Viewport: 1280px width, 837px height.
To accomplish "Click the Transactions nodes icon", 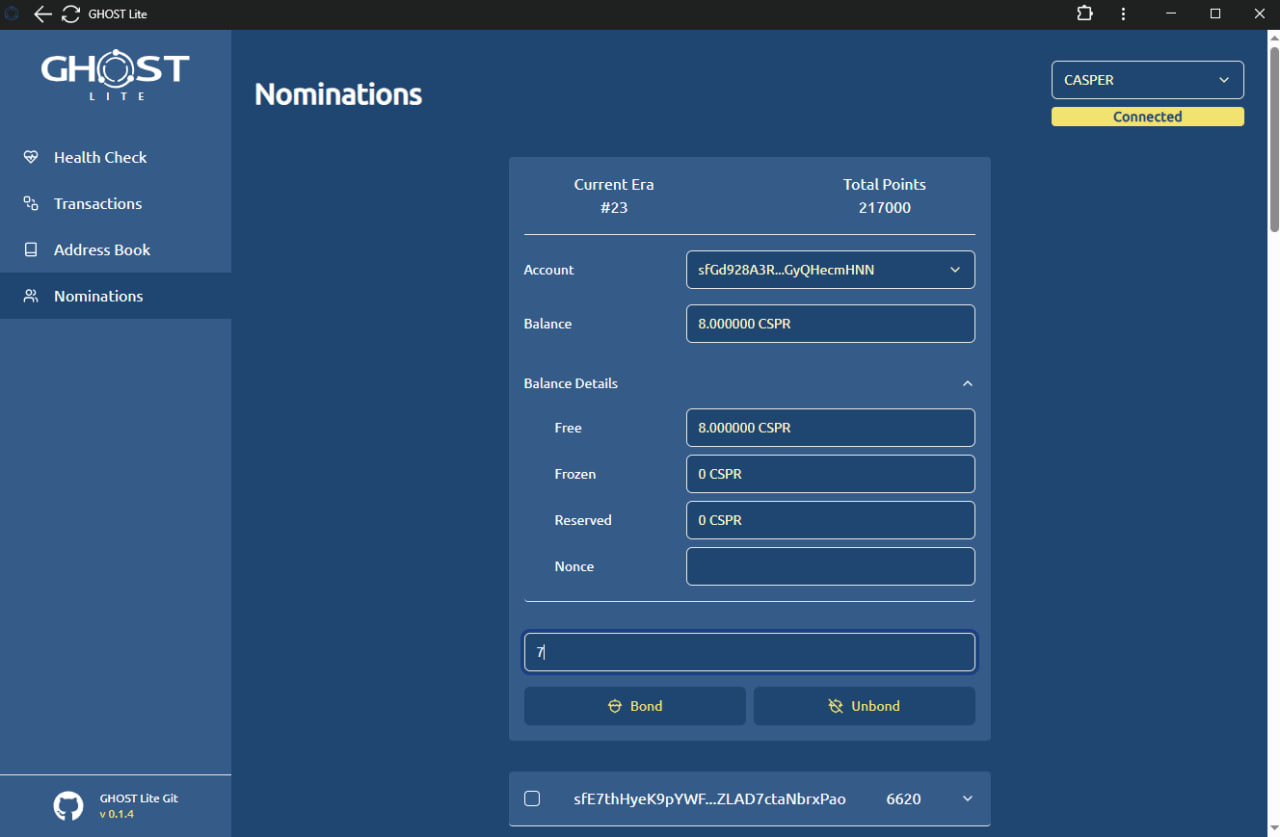I will 31,203.
